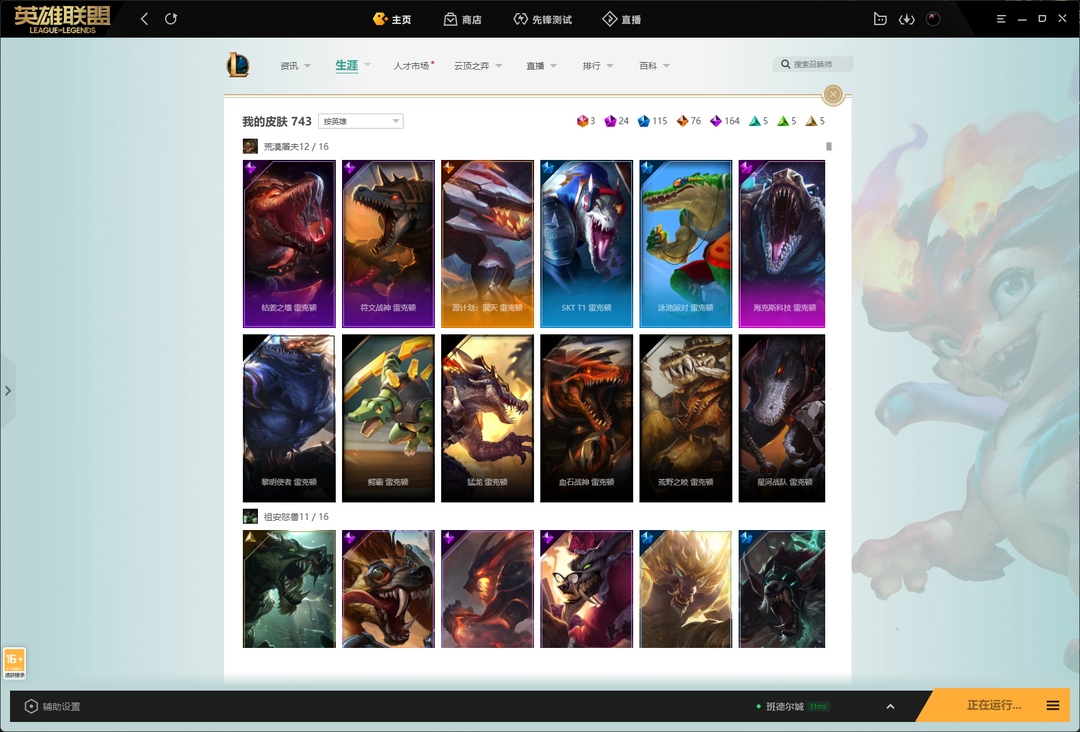Screen dimensions: 1080x732
Task: Click the 荒漠屠夫 champion portrait icon
Action: pyautogui.click(x=250, y=146)
